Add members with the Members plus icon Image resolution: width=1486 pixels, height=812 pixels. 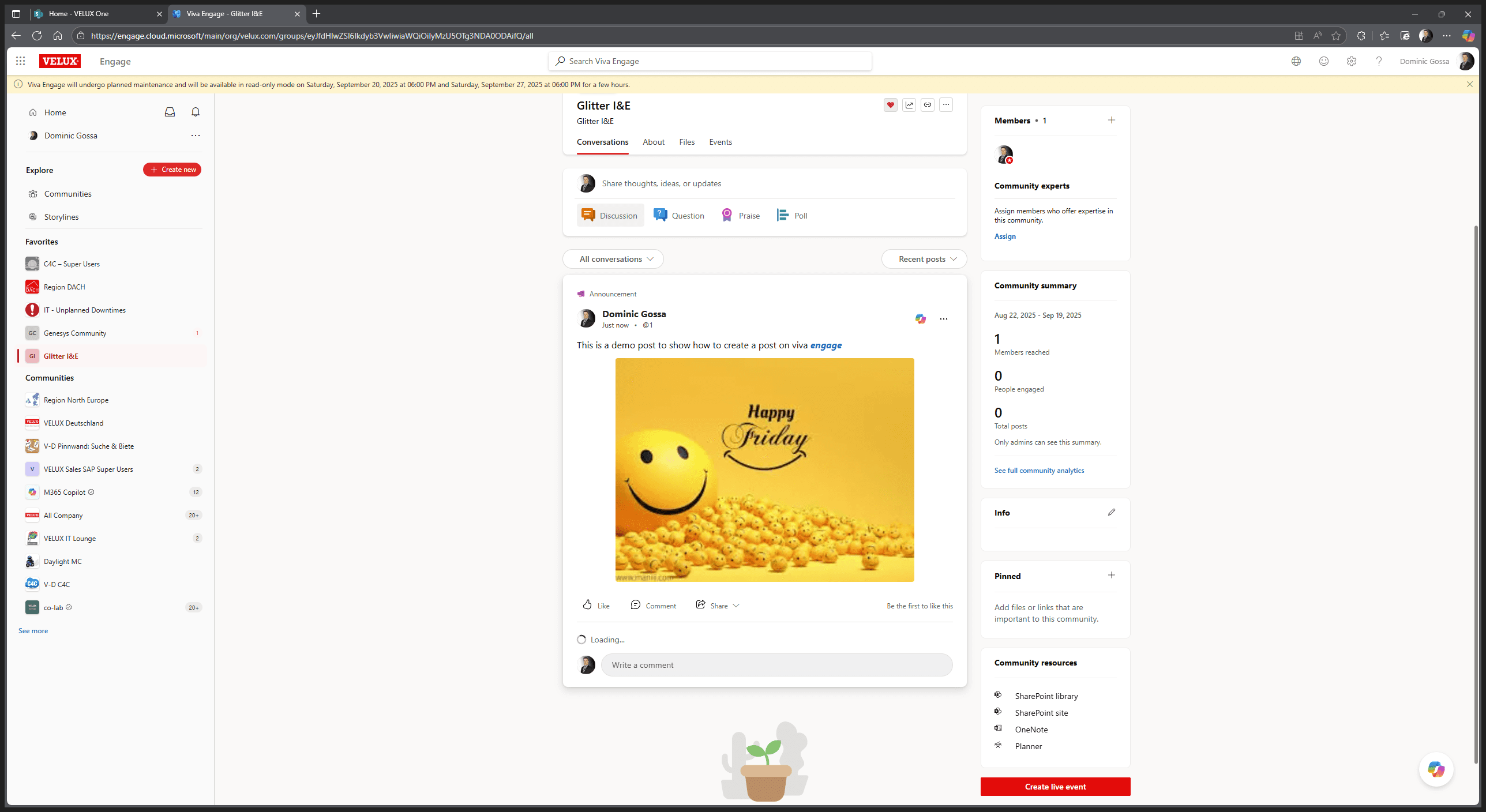[1112, 120]
